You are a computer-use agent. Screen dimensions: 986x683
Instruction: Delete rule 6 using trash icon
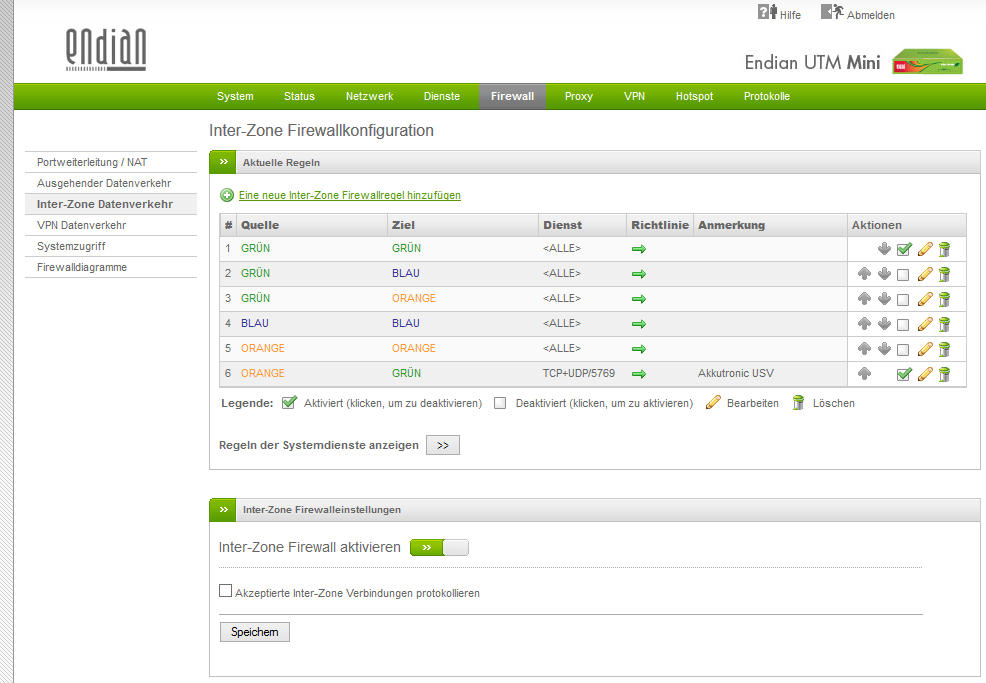pos(944,374)
